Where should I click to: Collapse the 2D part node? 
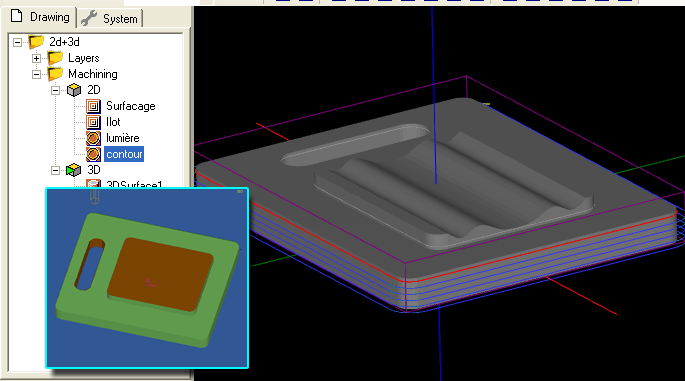[x=55, y=90]
